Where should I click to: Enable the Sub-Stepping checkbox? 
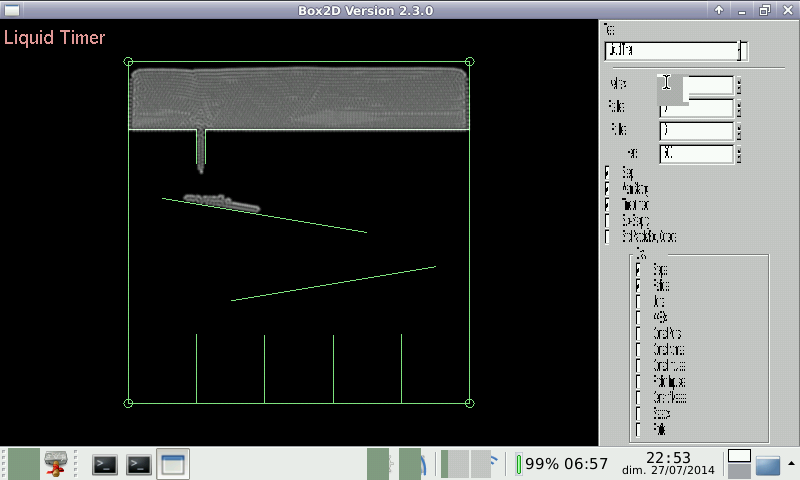(x=609, y=220)
